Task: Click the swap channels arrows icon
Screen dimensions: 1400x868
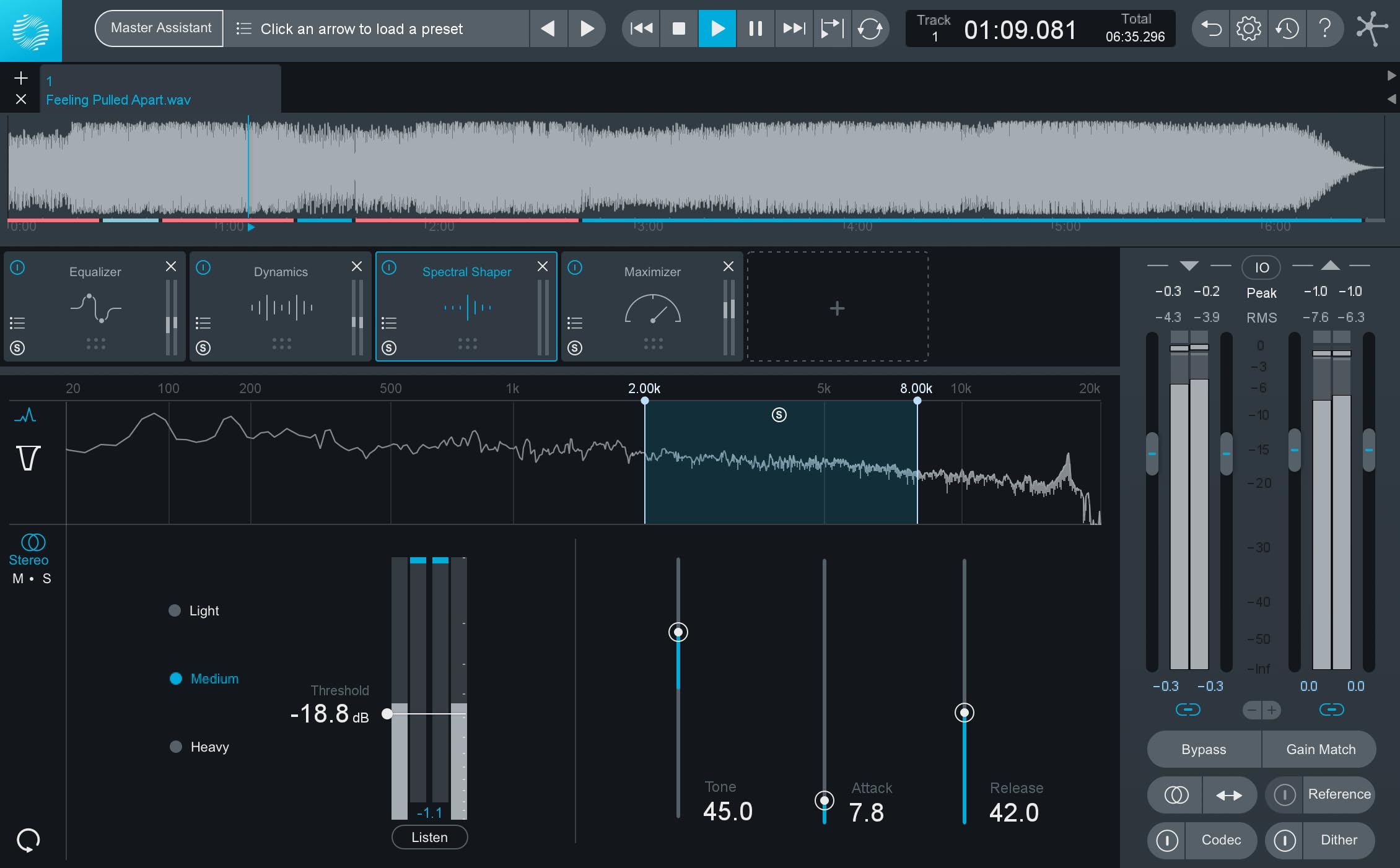Action: tap(1229, 795)
